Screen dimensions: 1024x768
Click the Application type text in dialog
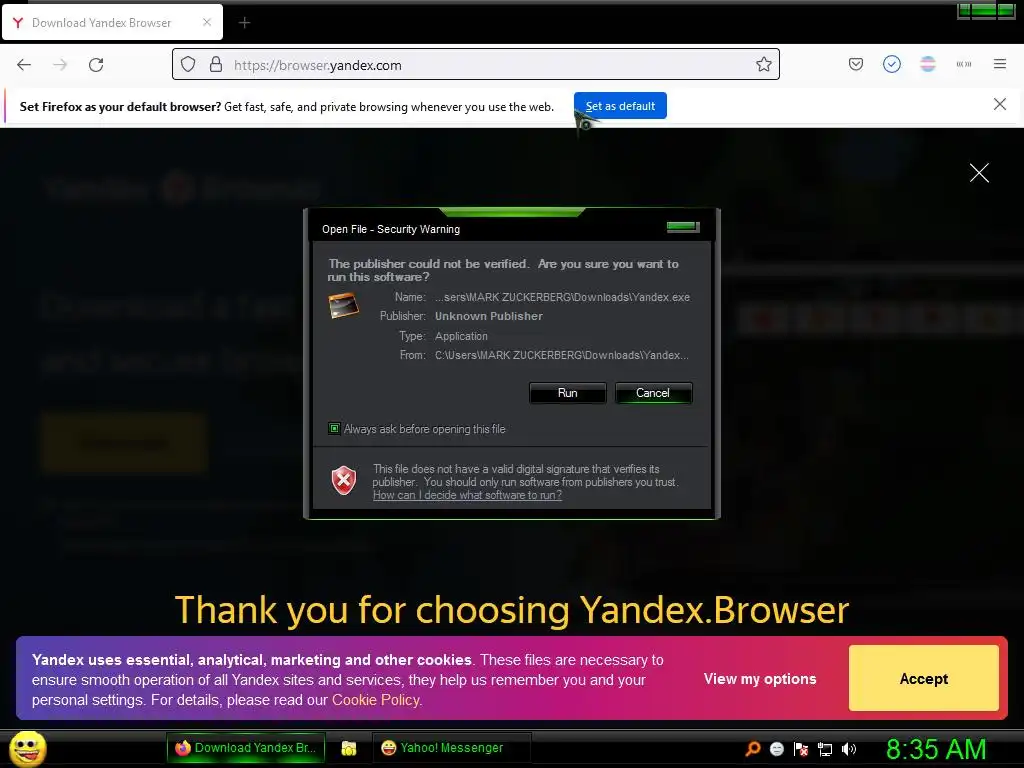[461, 336]
